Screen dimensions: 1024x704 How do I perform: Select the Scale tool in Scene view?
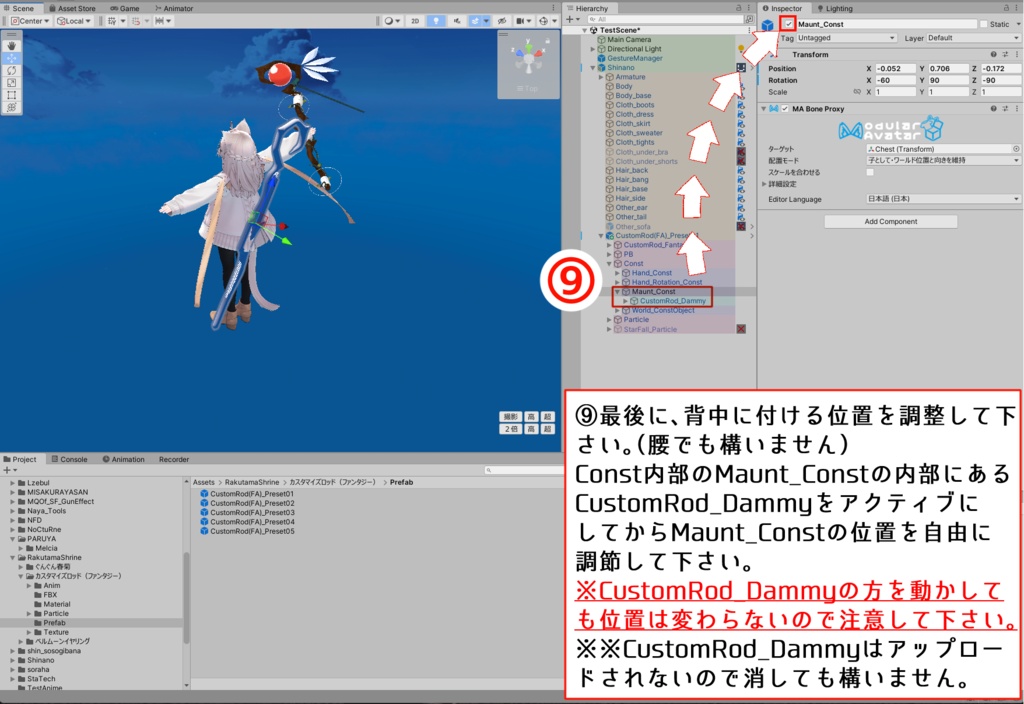(12, 83)
